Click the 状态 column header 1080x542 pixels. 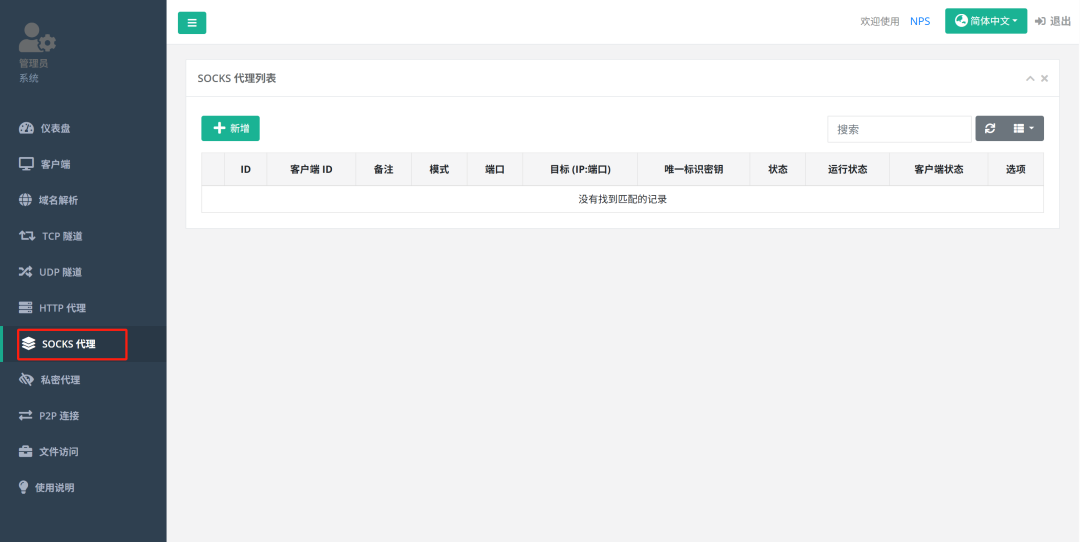click(778, 169)
